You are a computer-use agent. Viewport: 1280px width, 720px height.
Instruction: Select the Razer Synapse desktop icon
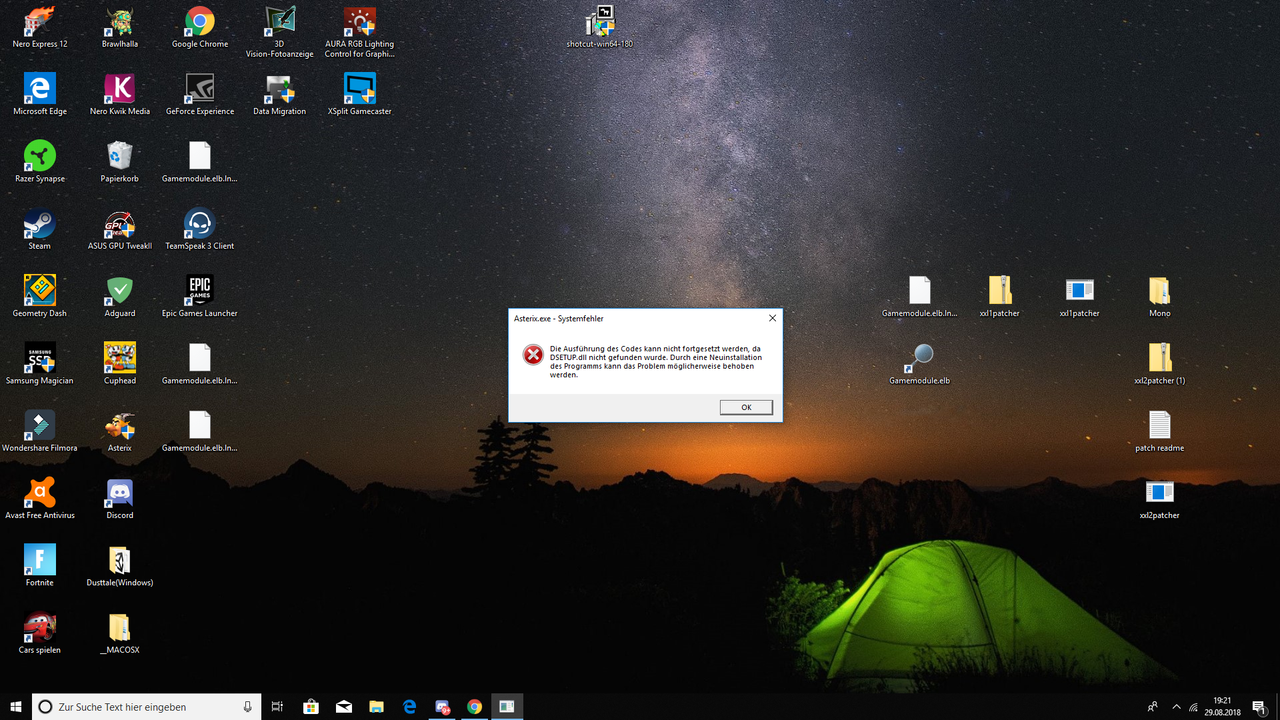40,160
